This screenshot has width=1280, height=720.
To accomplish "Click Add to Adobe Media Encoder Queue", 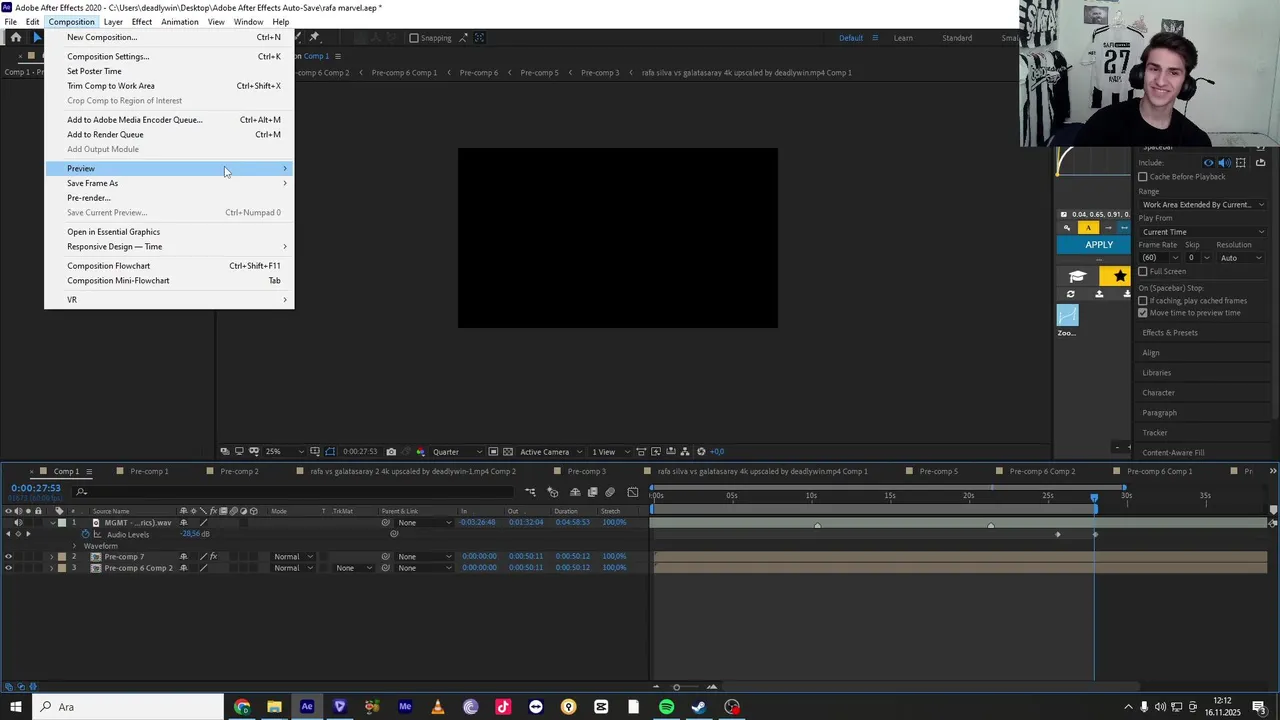I will pos(169,120).
